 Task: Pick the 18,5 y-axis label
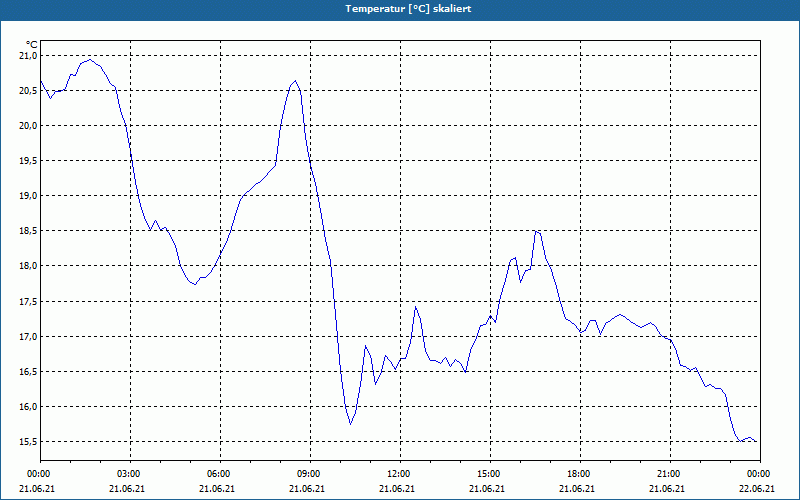coord(29,231)
